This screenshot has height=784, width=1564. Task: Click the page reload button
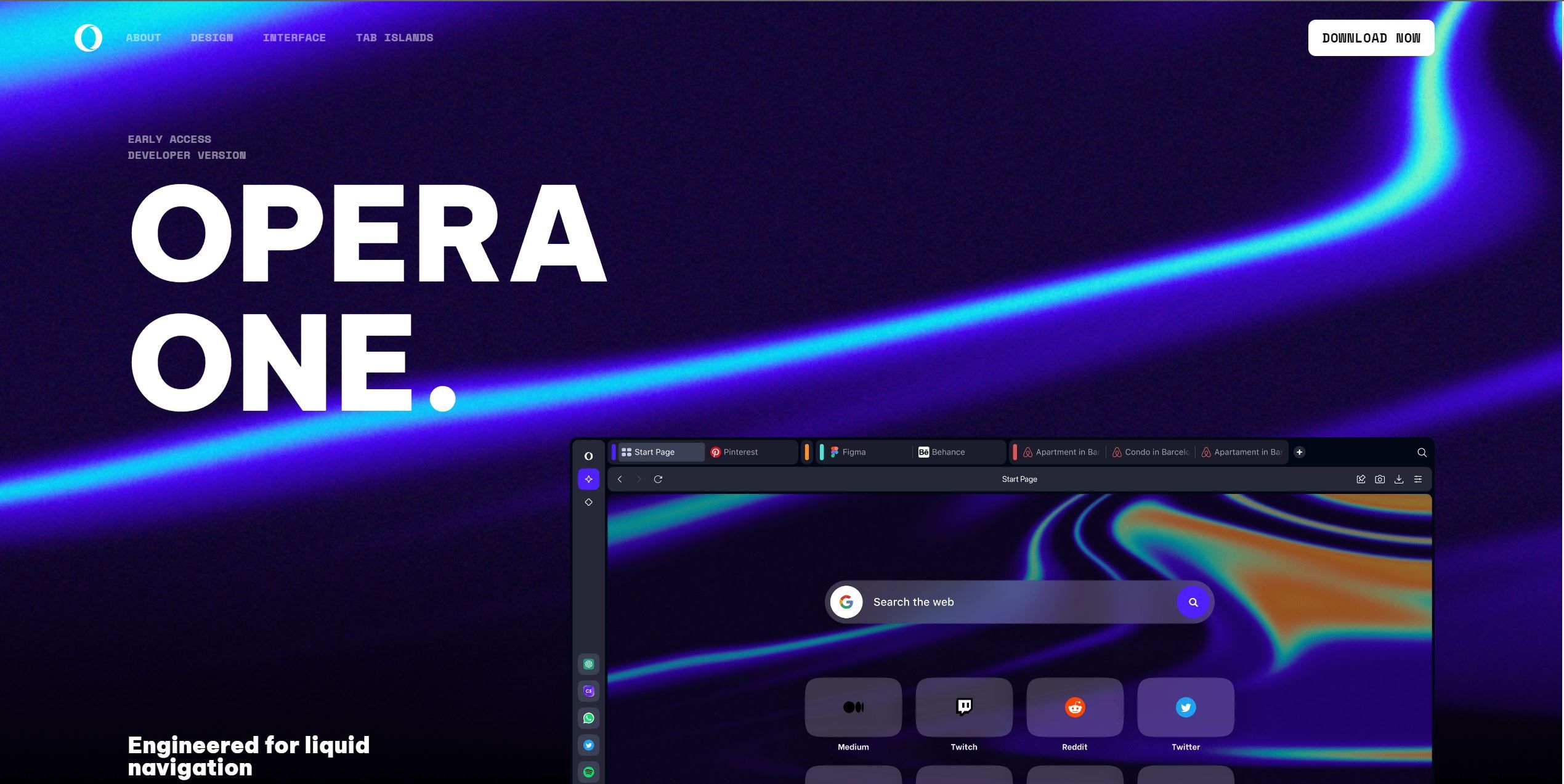point(659,479)
